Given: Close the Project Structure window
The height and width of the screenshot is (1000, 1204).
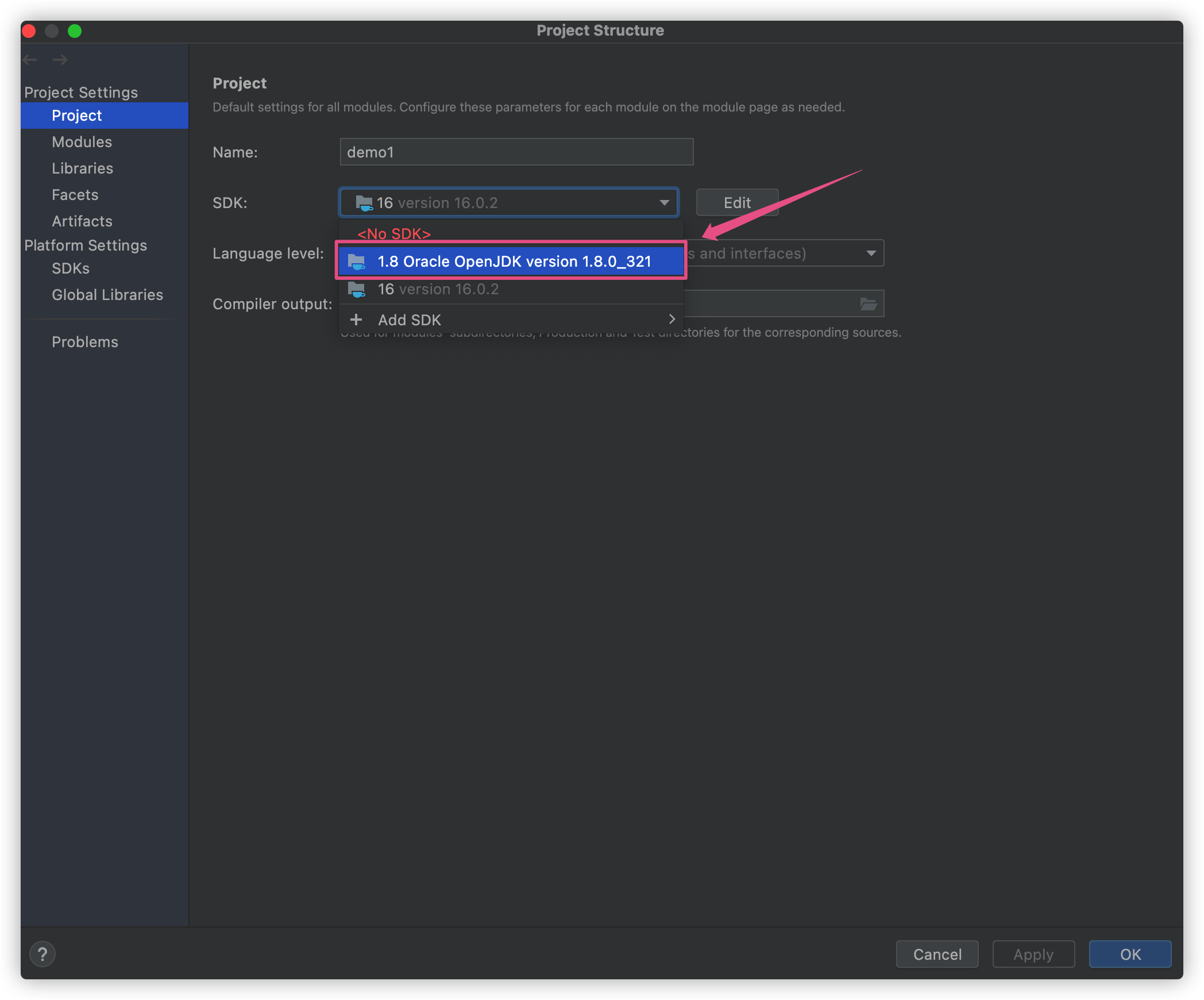Looking at the screenshot, I should 29,30.
